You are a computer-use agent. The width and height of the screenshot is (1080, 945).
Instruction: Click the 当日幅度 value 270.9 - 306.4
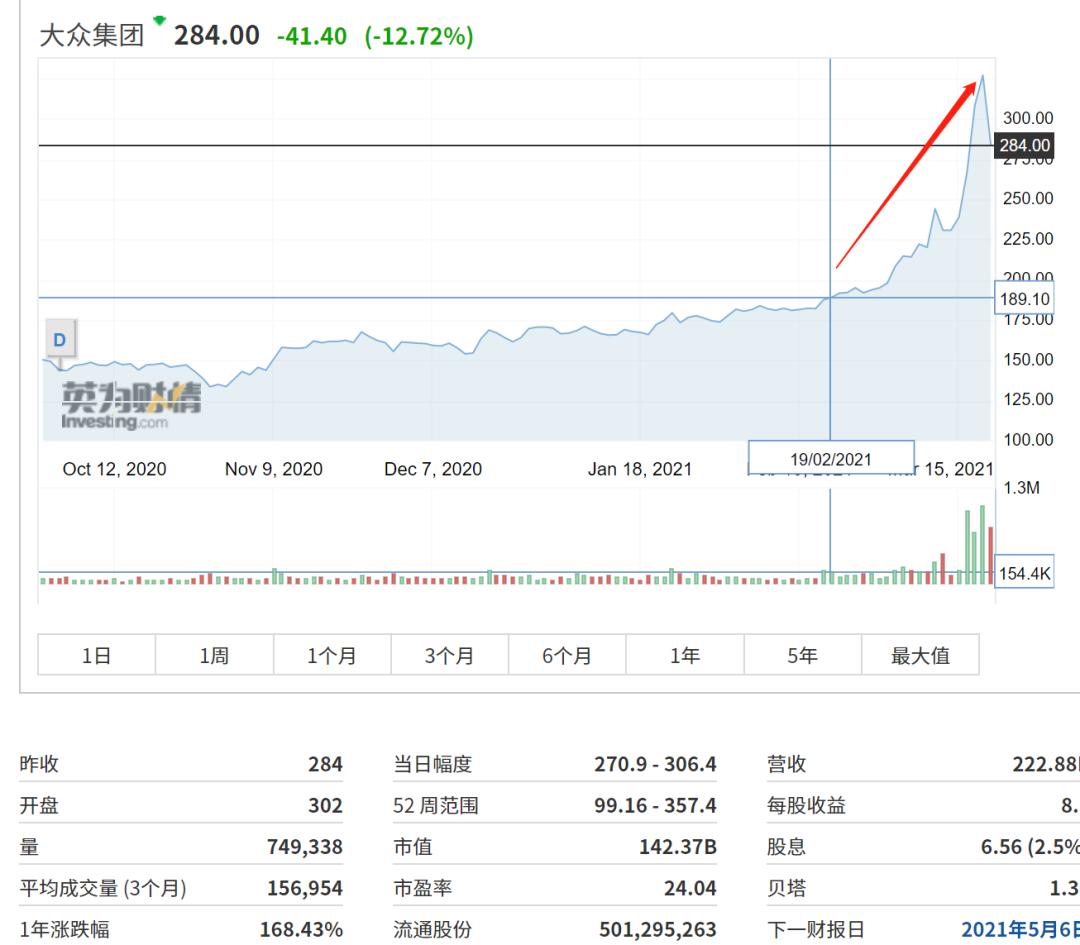click(655, 764)
